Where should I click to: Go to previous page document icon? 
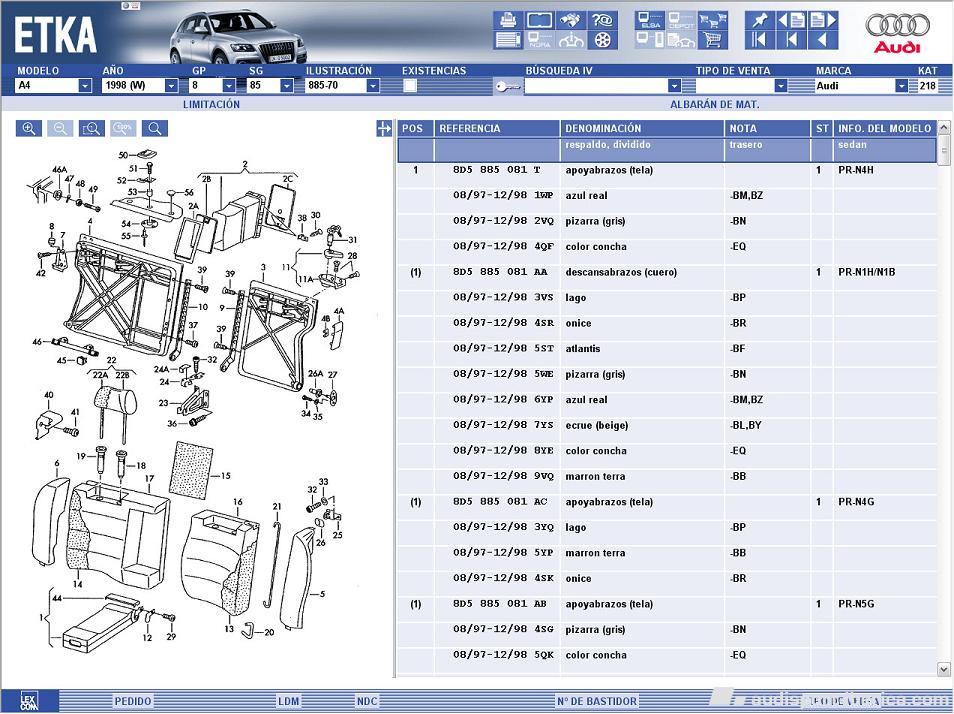coord(792,20)
